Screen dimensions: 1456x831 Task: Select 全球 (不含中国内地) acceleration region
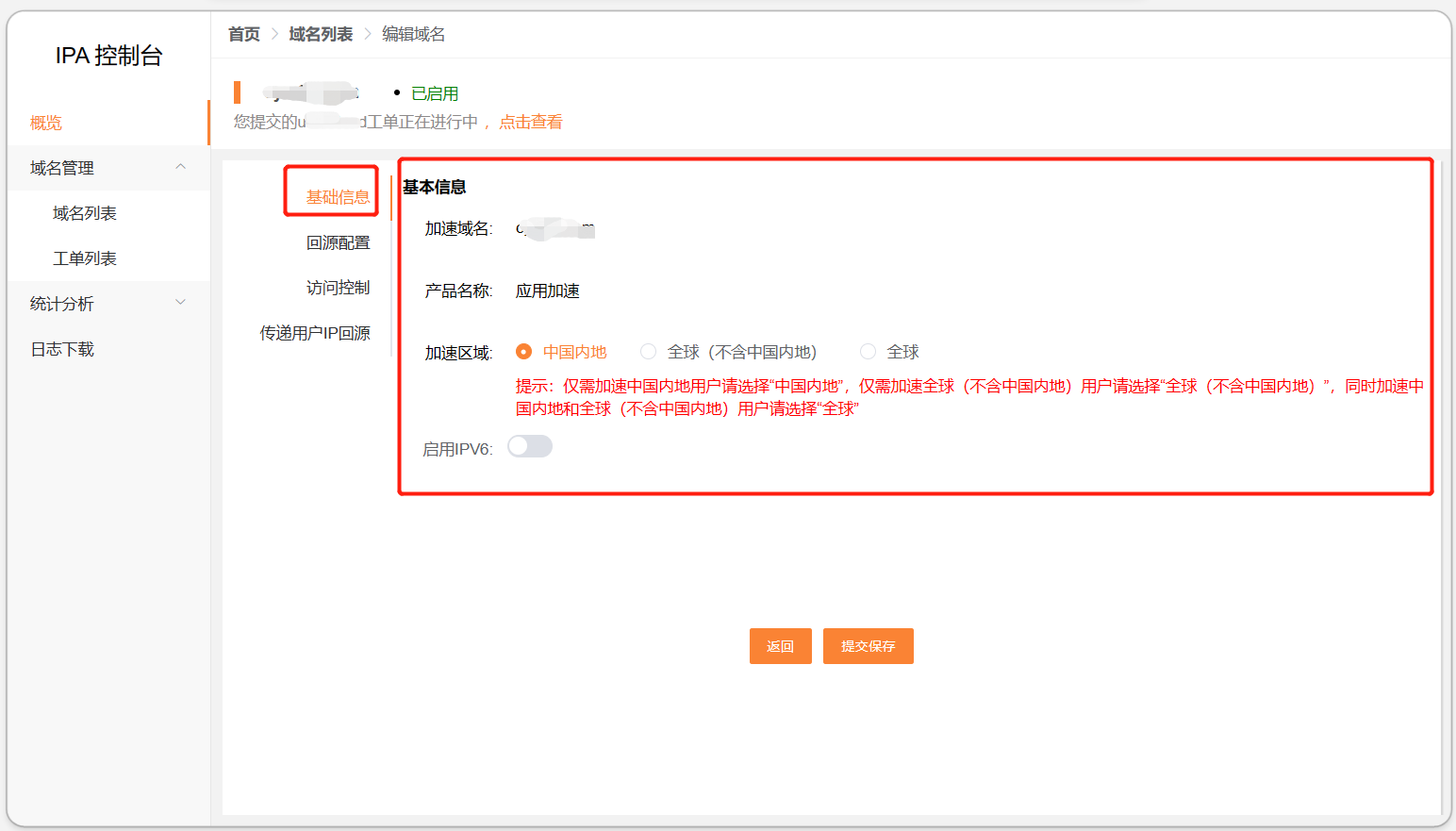(x=649, y=352)
